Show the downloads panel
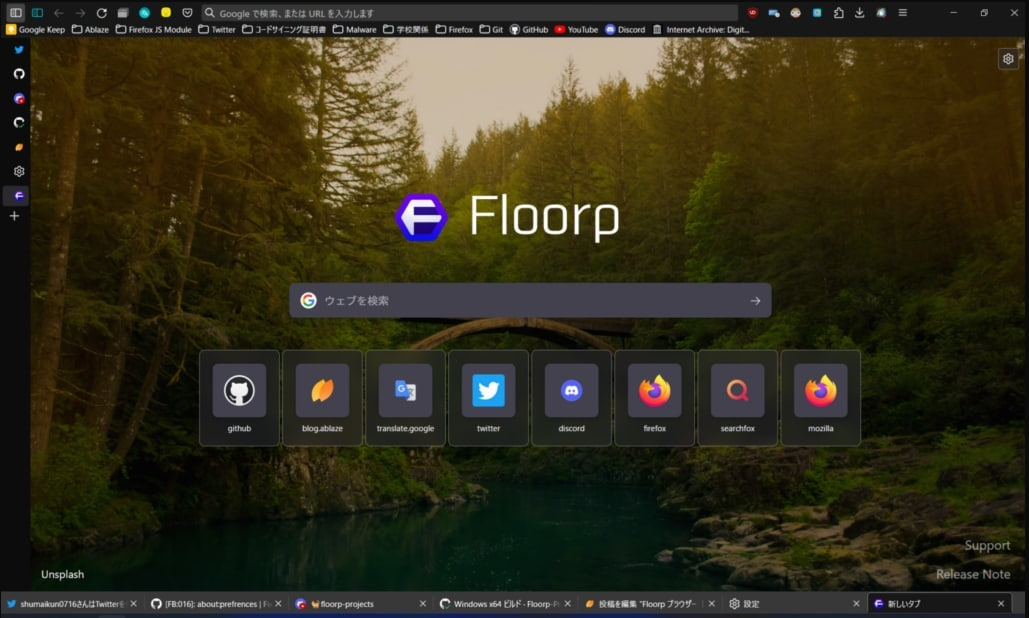Image resolution: width=1029 pixels, height=618 pixels. click(859, 13)
